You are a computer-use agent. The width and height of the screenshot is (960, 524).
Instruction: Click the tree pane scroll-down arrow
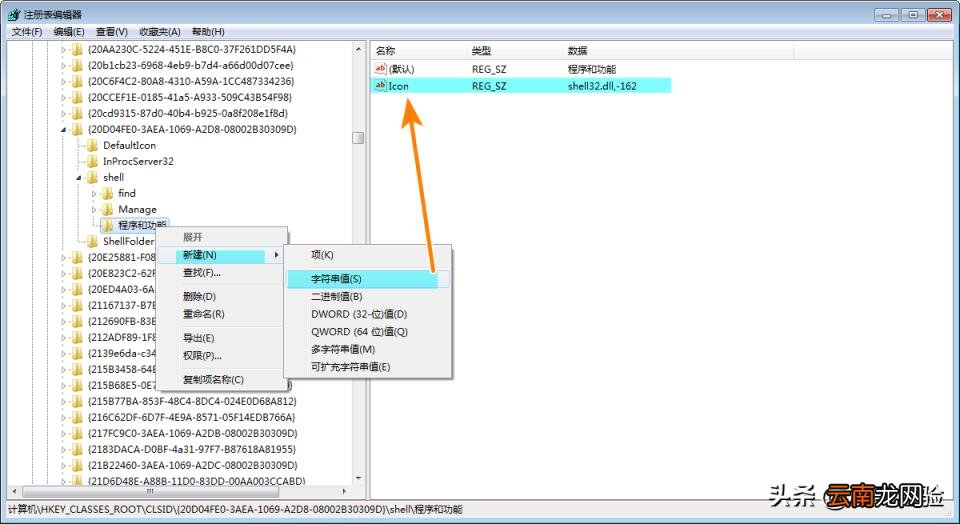358,479
